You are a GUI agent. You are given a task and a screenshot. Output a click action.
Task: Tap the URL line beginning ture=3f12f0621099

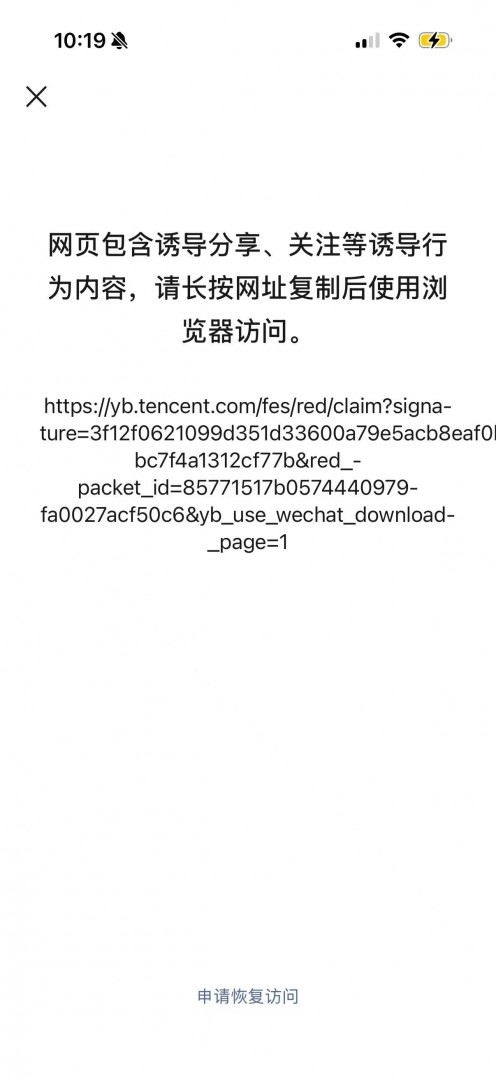(267, 433)
